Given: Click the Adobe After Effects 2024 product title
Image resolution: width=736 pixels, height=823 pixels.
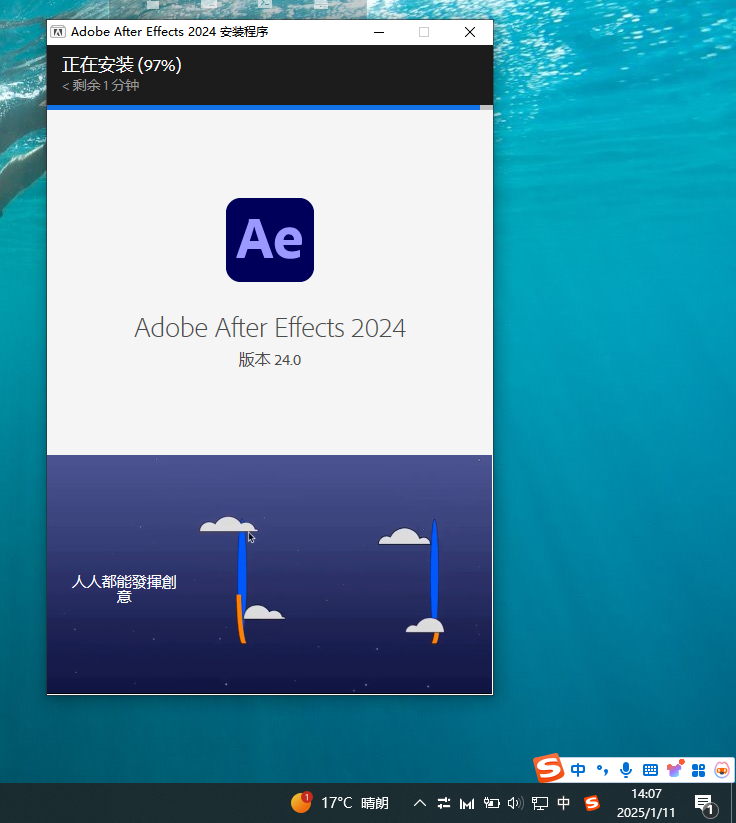Looking at the screenshot, I should click(270, 328).
